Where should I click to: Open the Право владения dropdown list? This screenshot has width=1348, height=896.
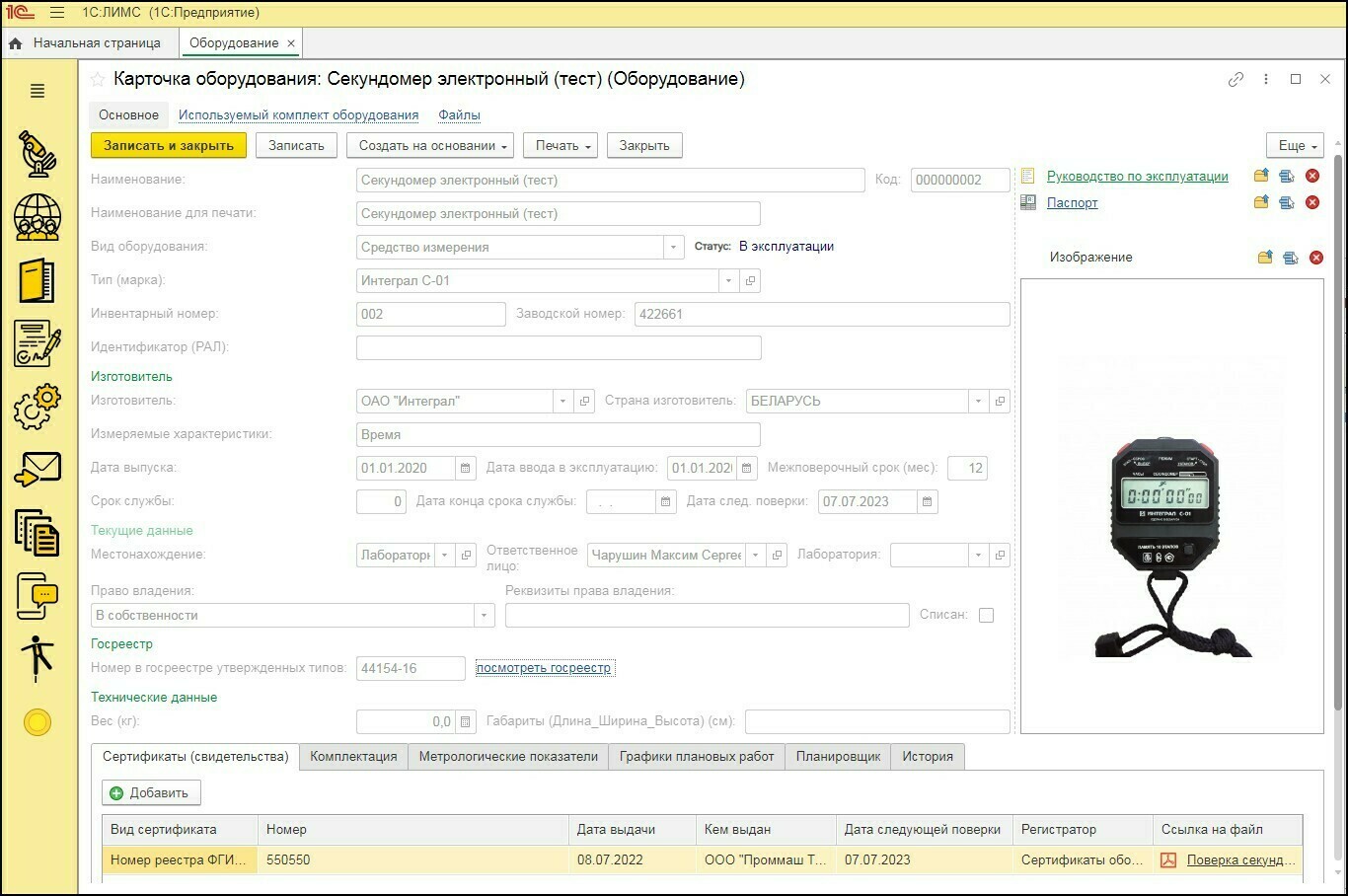[x=484, y=615]
